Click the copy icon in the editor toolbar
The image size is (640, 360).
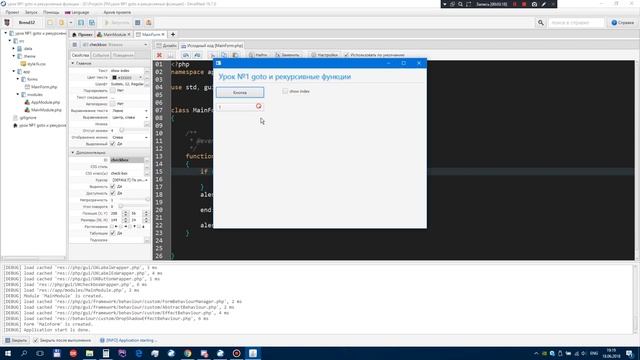click(224, 55)
